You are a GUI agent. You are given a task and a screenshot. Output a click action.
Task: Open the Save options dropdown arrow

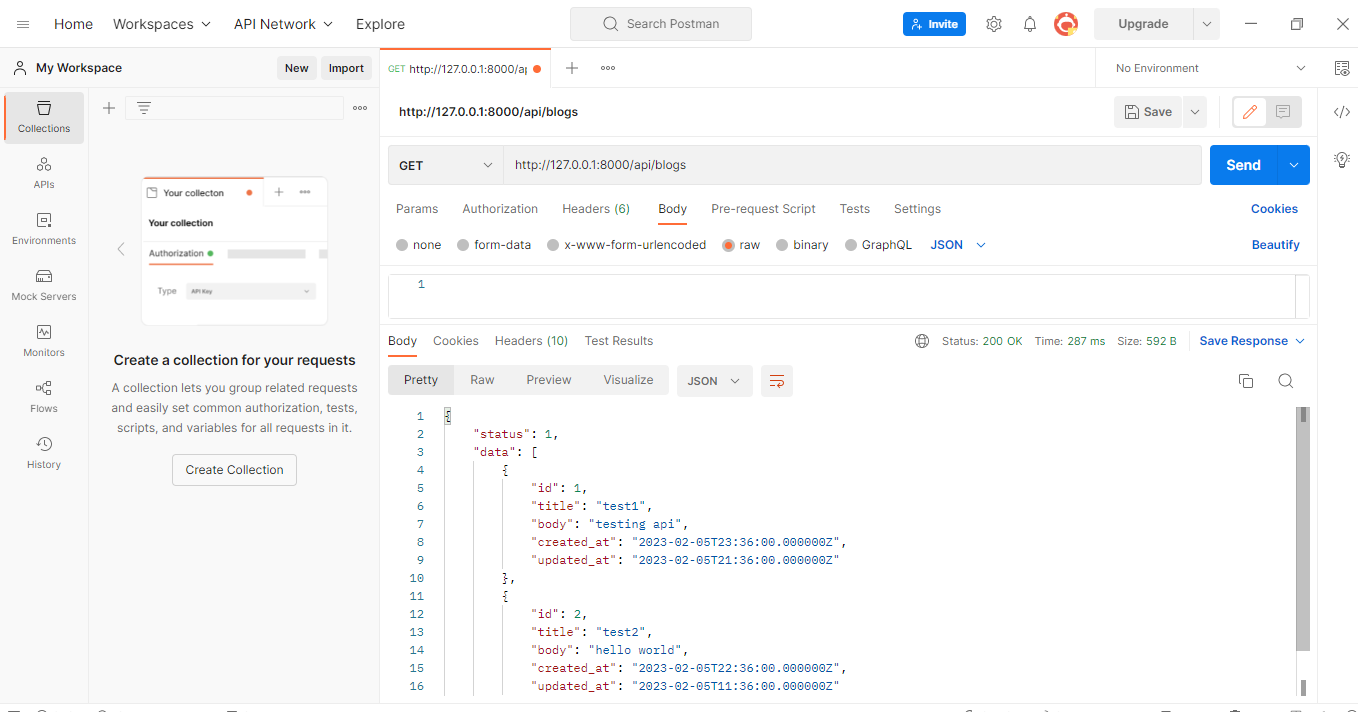click(x=1195, y=112)
